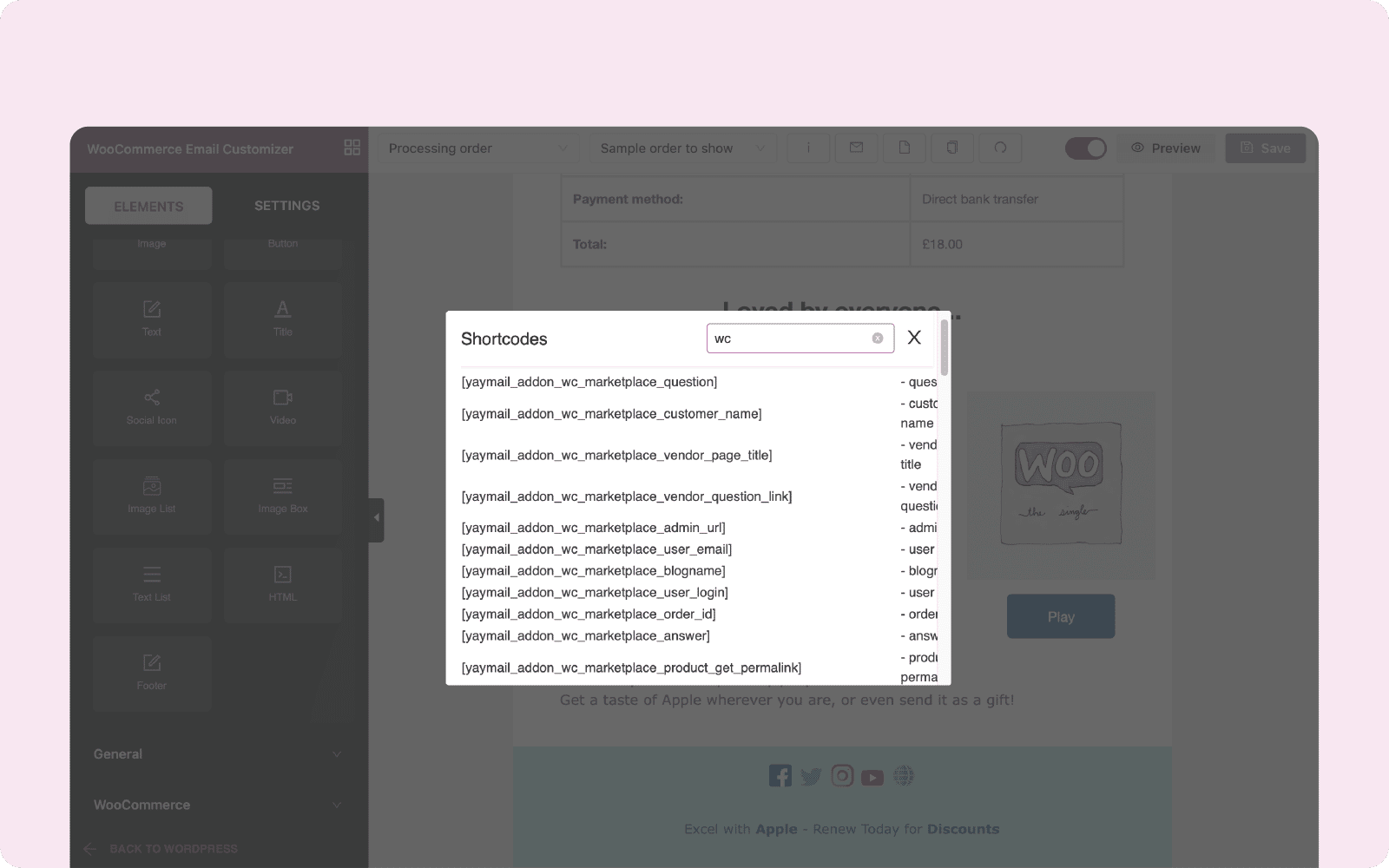
Task: Select the Footer element
Action: pyautogui.click(x=152, y=674)
